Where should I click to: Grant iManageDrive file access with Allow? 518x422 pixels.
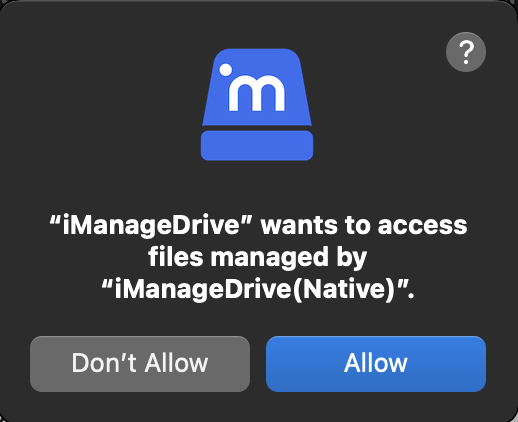point(376,364)
